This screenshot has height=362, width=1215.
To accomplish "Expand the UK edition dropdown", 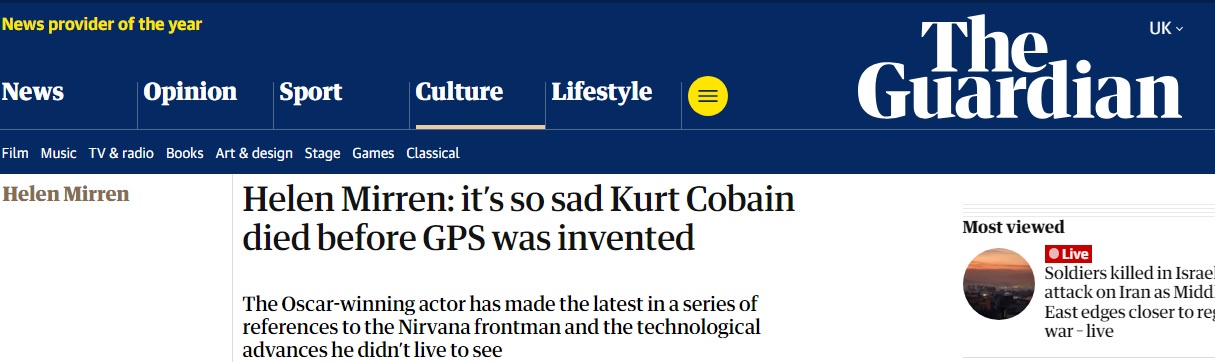I will pos(1166,29).
